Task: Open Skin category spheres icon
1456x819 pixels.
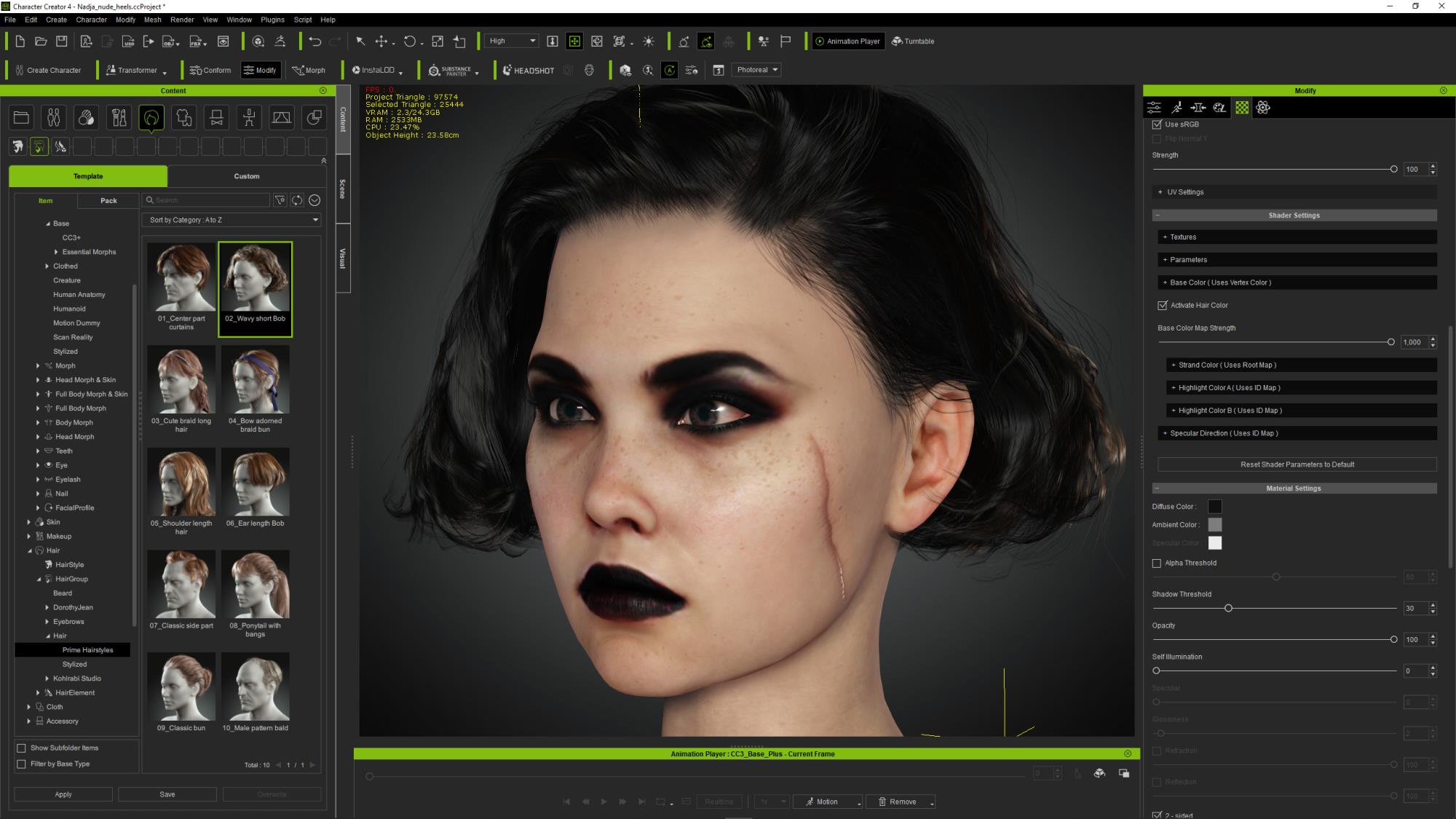Action: [x=86, y=117]
